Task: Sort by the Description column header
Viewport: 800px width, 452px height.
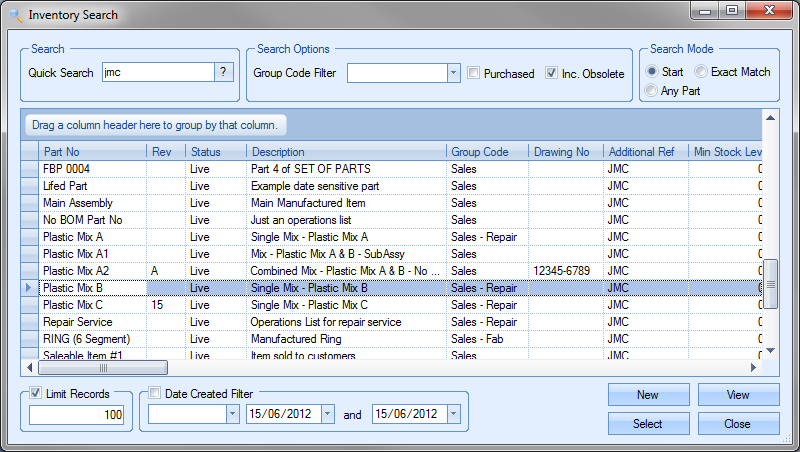Action: tap(346, 151)
